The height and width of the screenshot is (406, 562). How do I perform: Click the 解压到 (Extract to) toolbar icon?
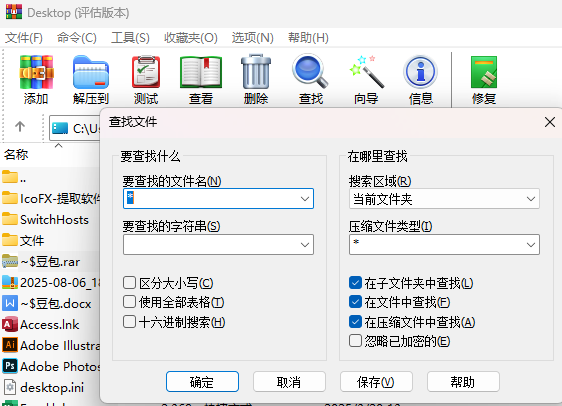click(x=91, y=72)
